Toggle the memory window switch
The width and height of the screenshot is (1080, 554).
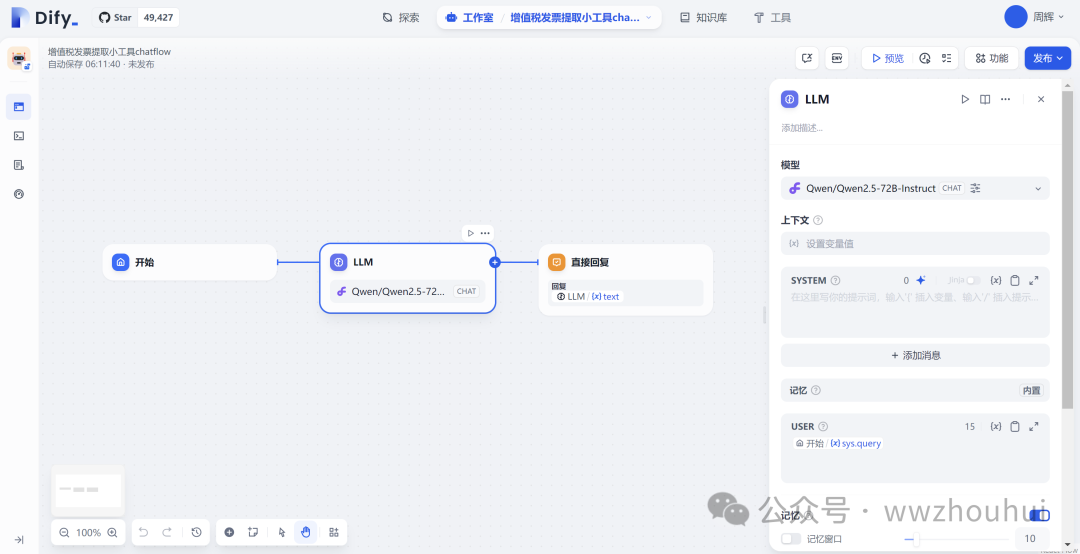click(791, 539)
